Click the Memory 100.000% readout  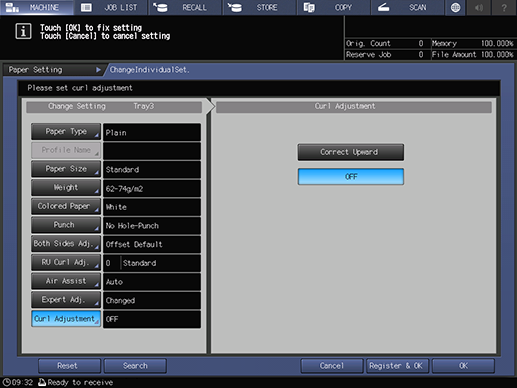[x=473, y=43]
